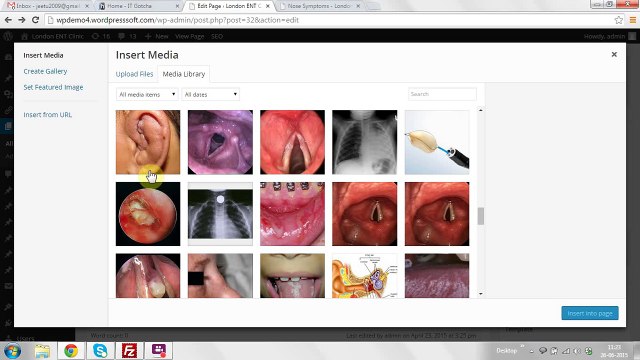The height and width of the screenshot is (360, 640).
Task: Click the WordPress logo in admin bar
Action: pos(8,36)
